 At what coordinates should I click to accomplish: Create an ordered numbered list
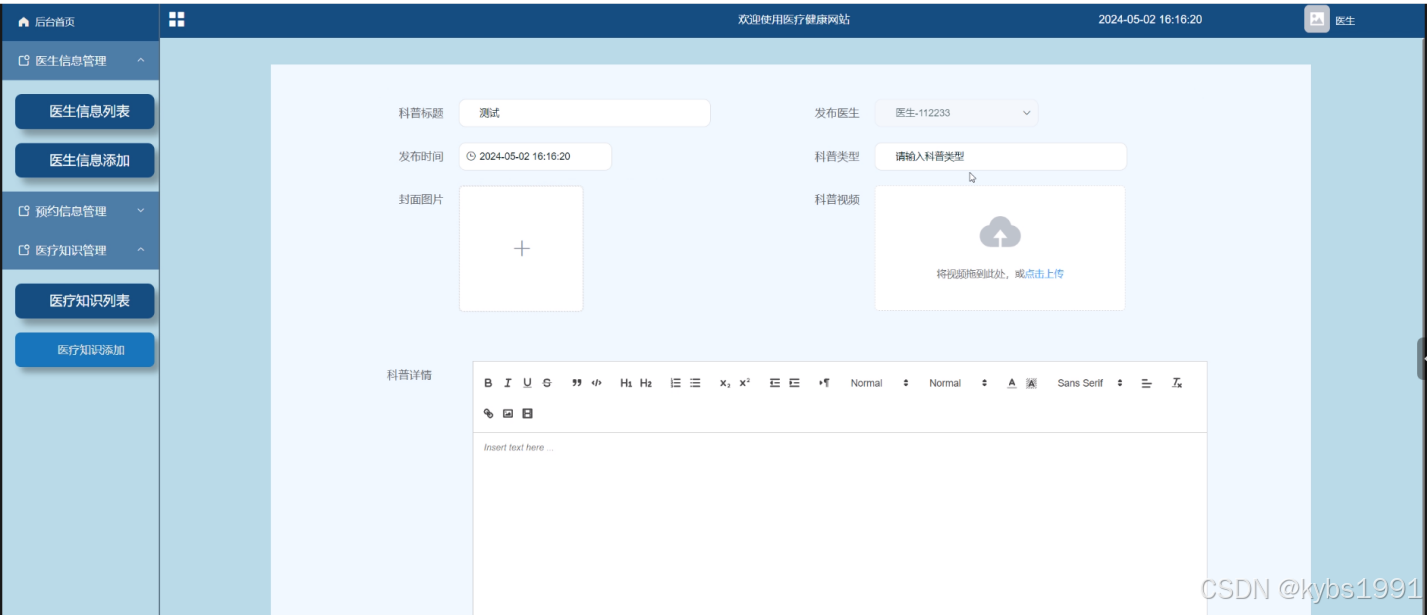pyautogui.click(x=675, y=383)
